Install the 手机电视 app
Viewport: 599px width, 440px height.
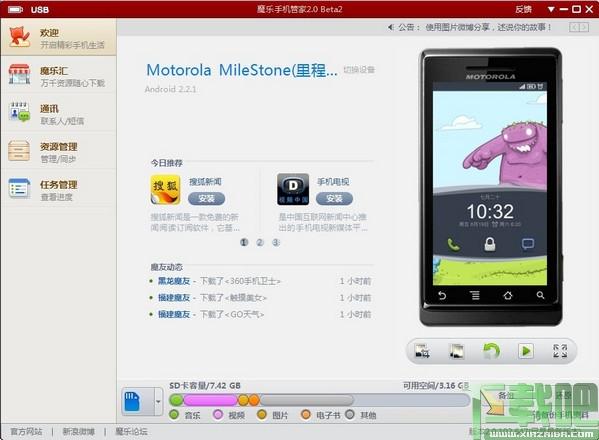pyautogui.click(x=334, y=198)
